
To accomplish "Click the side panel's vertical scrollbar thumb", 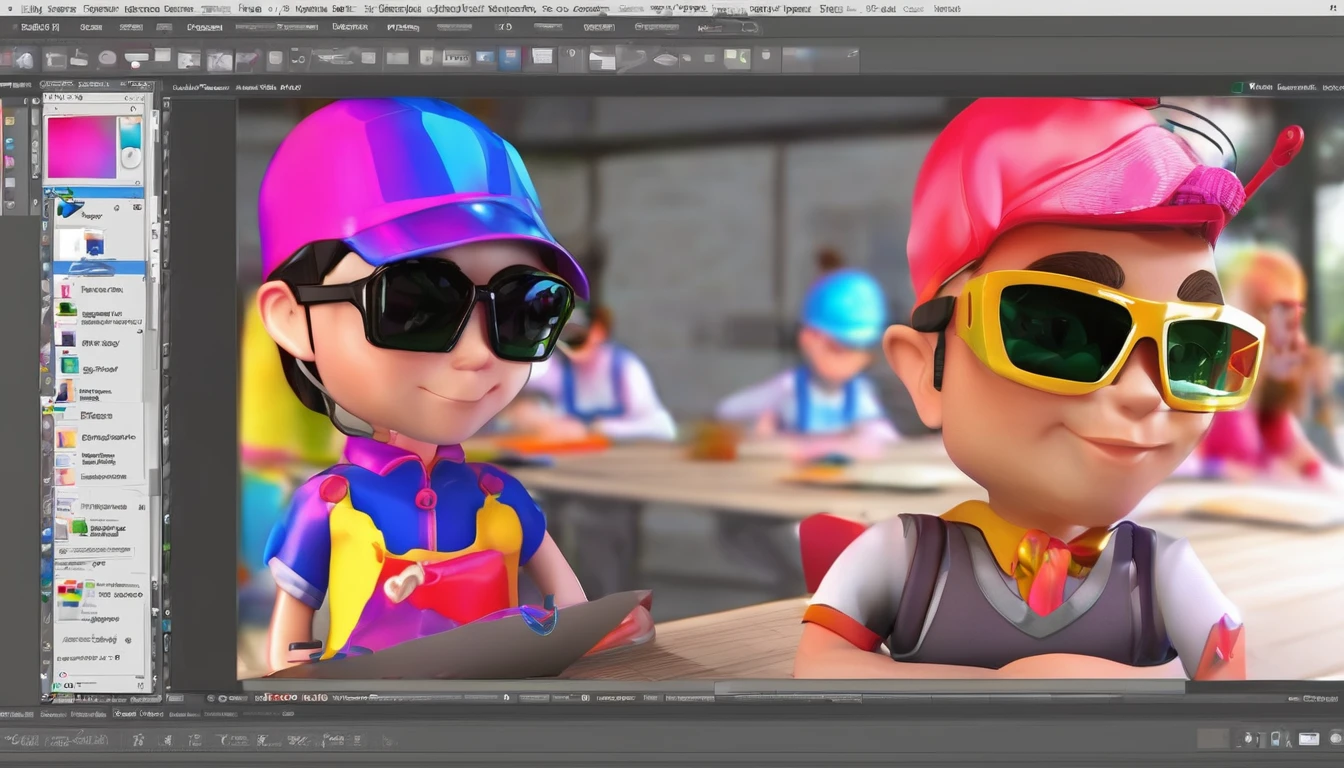I will click(x=154, y=481).
